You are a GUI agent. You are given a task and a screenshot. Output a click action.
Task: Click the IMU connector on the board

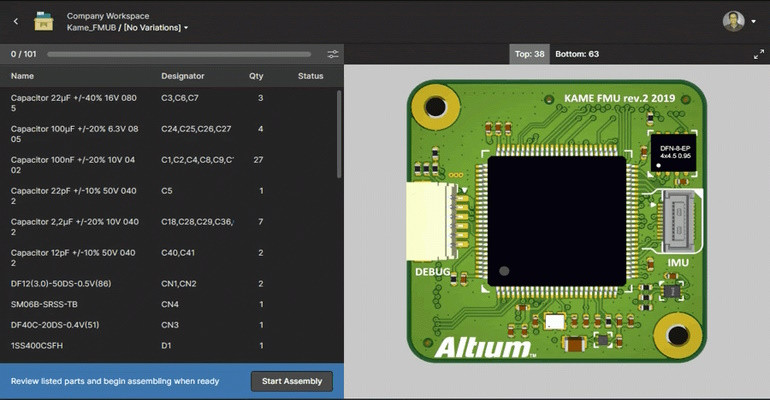click(x=678, y=220)
